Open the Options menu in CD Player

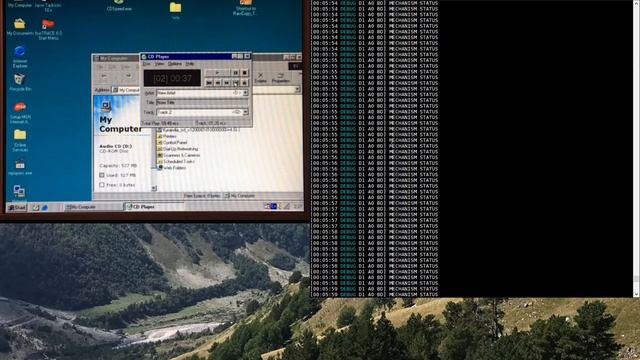click(x=175, y=64)
